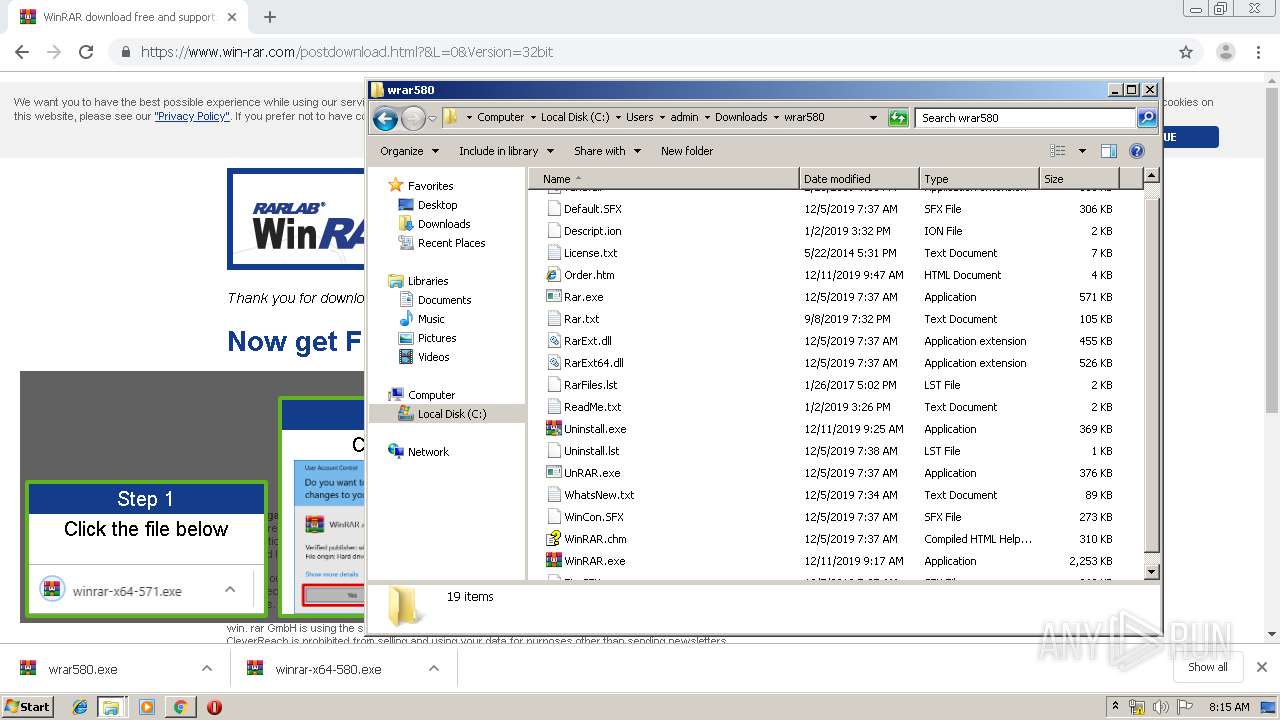The width and height of the screenshot is (1280, 720).
Task: Open the Privacy Policy link
Action: tap(192, 116)
